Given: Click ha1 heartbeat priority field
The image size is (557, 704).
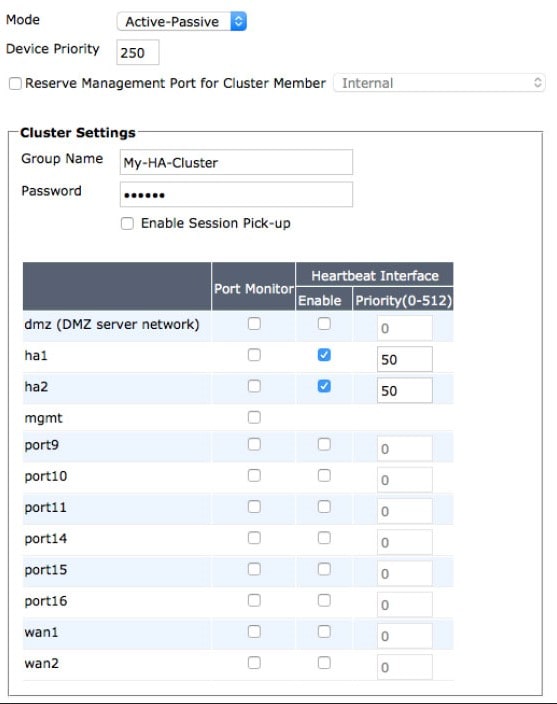Looking at the screenshot, I should tap(405, 359).
